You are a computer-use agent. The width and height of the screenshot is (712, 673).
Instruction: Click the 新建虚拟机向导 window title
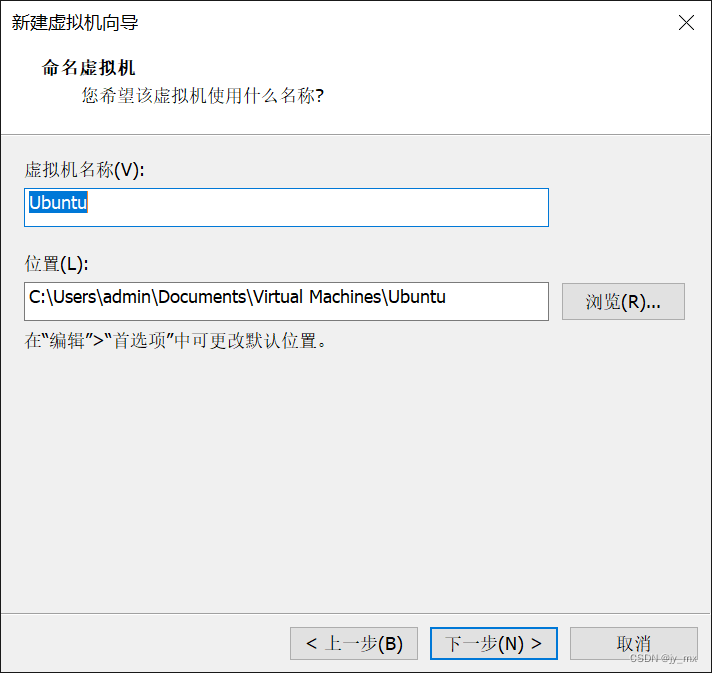click(75, 22)
